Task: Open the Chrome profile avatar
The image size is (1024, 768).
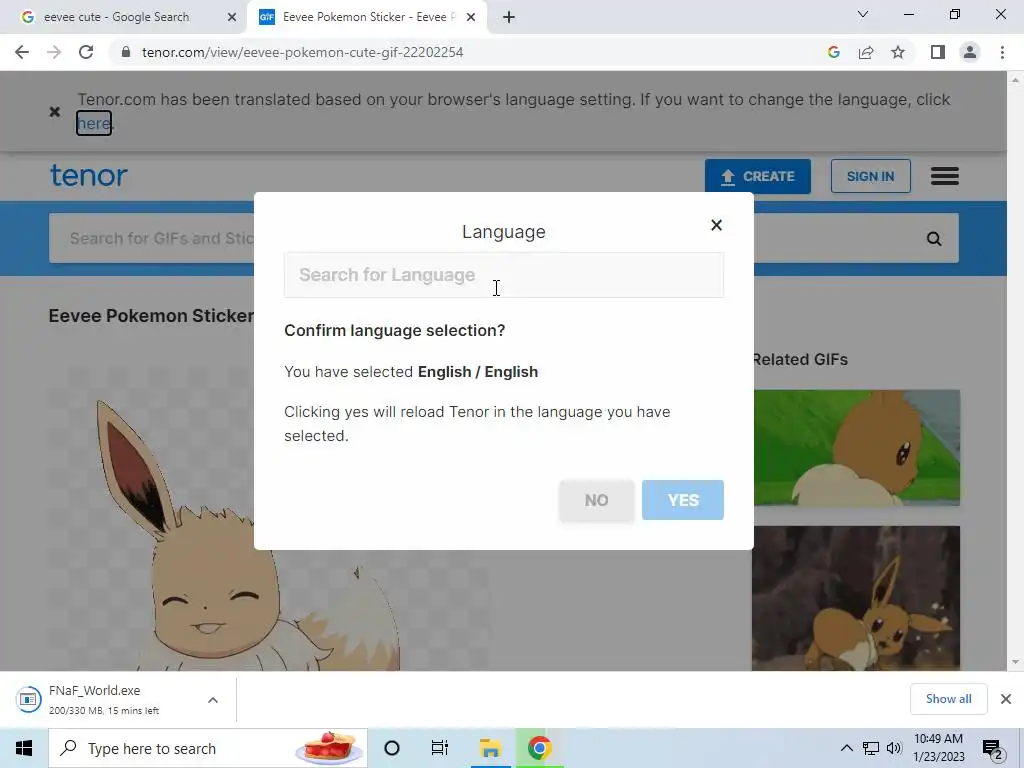Action: pos(970,52)
